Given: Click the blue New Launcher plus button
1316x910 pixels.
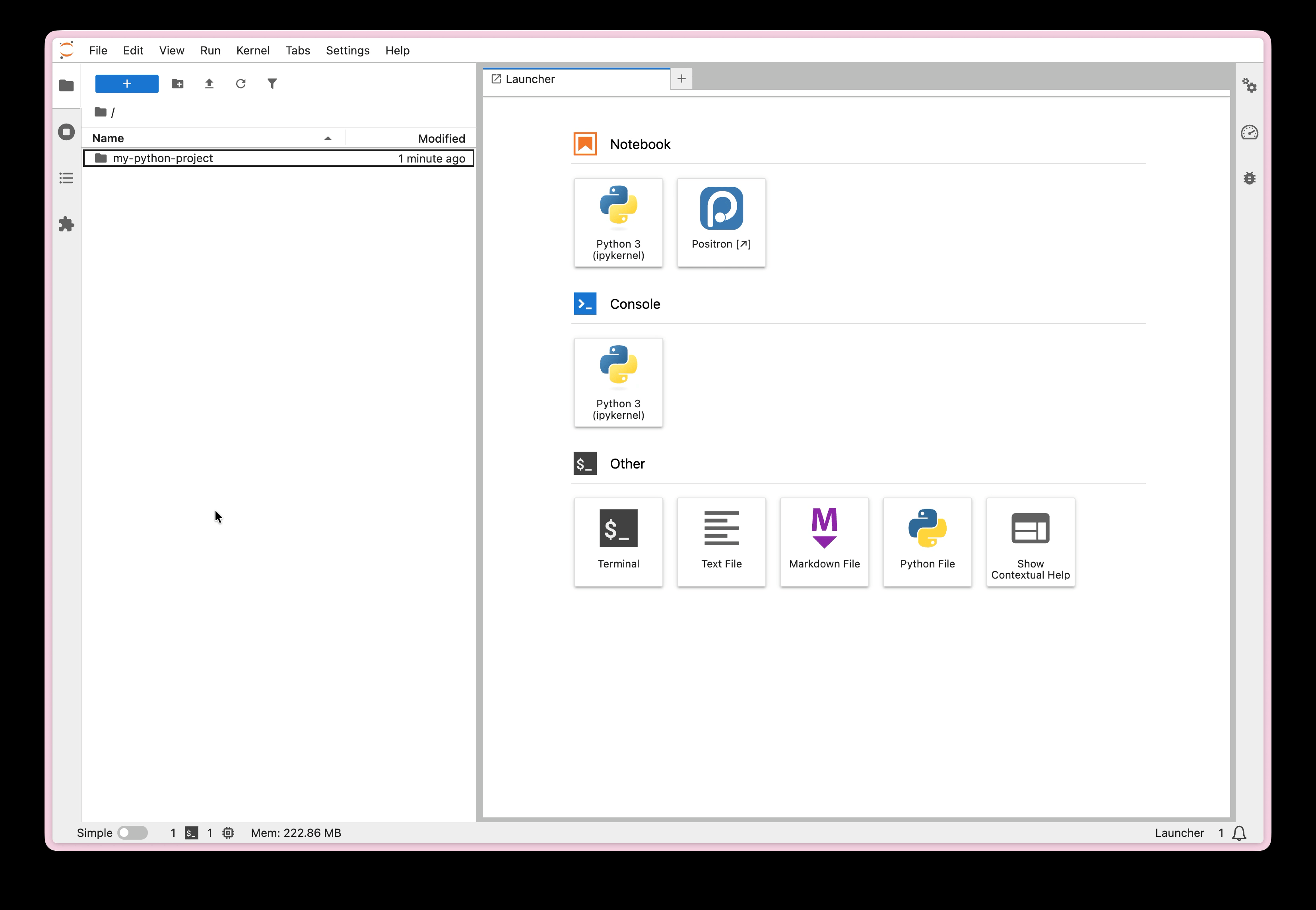Looking at the screenshot, I should pyautogui.click(x=127, y=84).
